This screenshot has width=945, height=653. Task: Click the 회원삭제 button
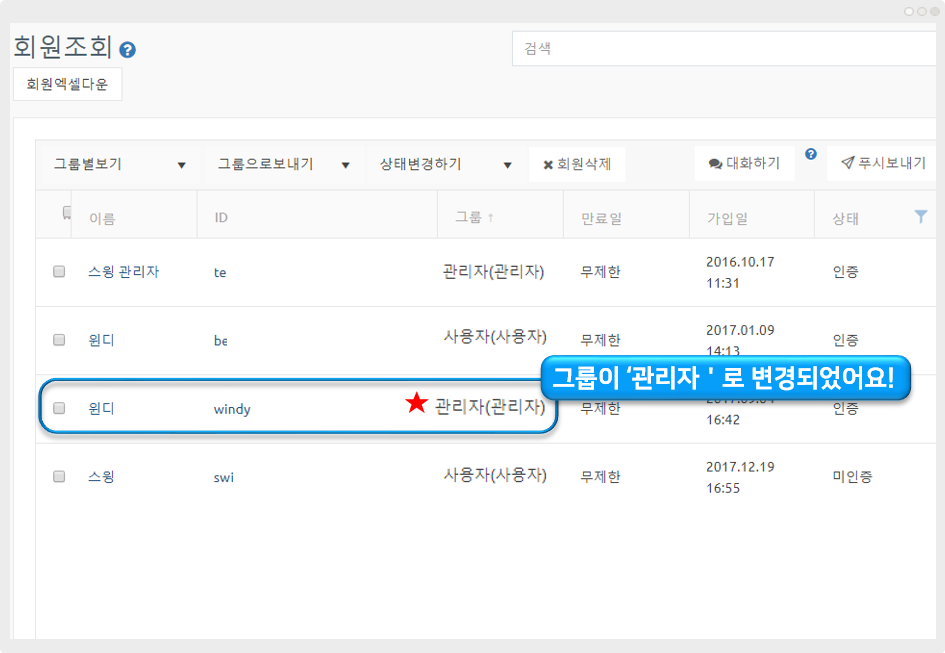point(577,165)
